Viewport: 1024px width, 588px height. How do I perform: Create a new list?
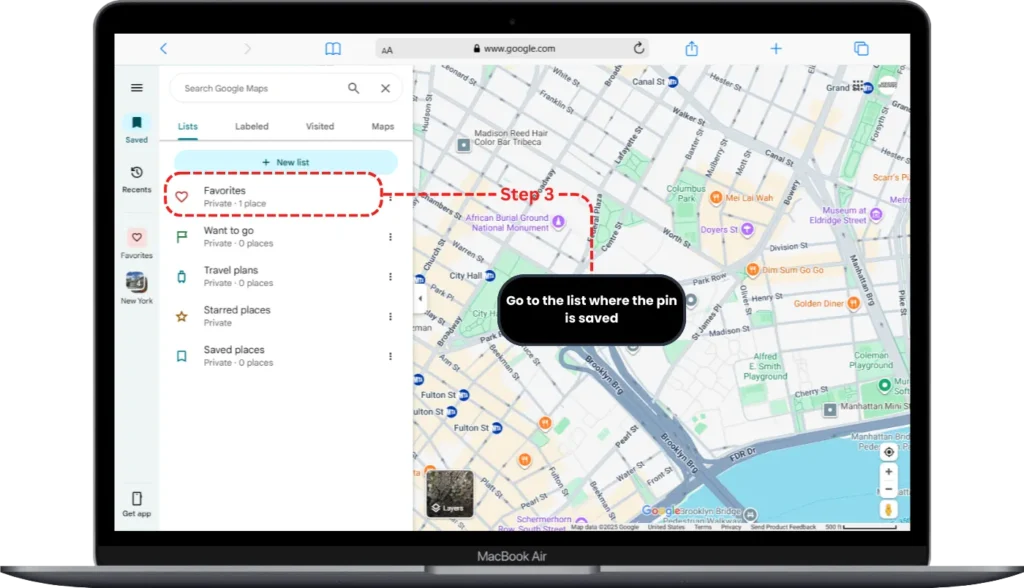[287, 161]
